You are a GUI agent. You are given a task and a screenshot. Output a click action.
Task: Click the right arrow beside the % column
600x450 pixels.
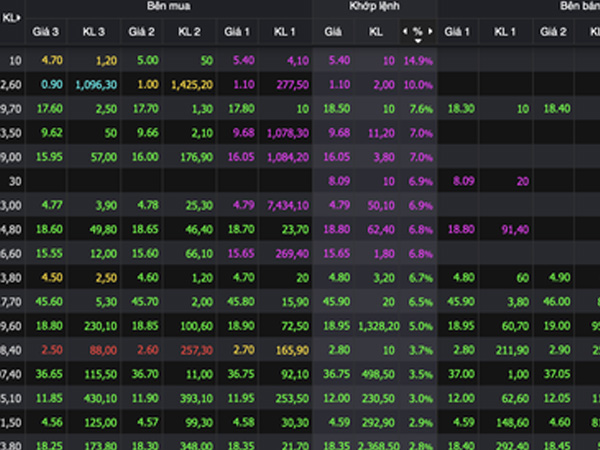click(429, 32)
